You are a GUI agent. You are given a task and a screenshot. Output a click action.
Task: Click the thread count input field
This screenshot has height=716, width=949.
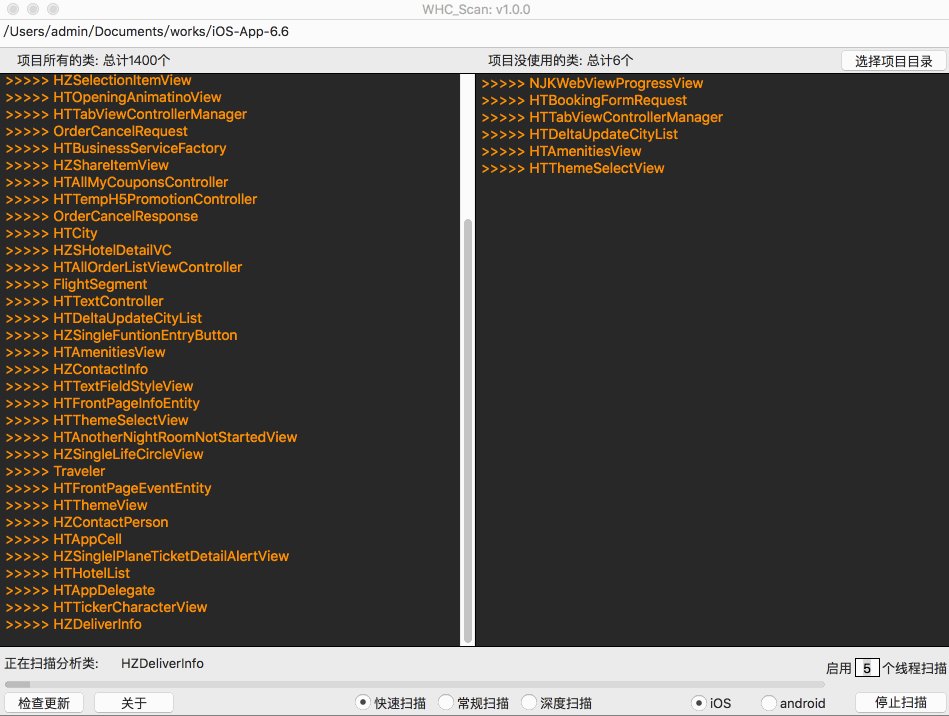(x=867, y=668)
